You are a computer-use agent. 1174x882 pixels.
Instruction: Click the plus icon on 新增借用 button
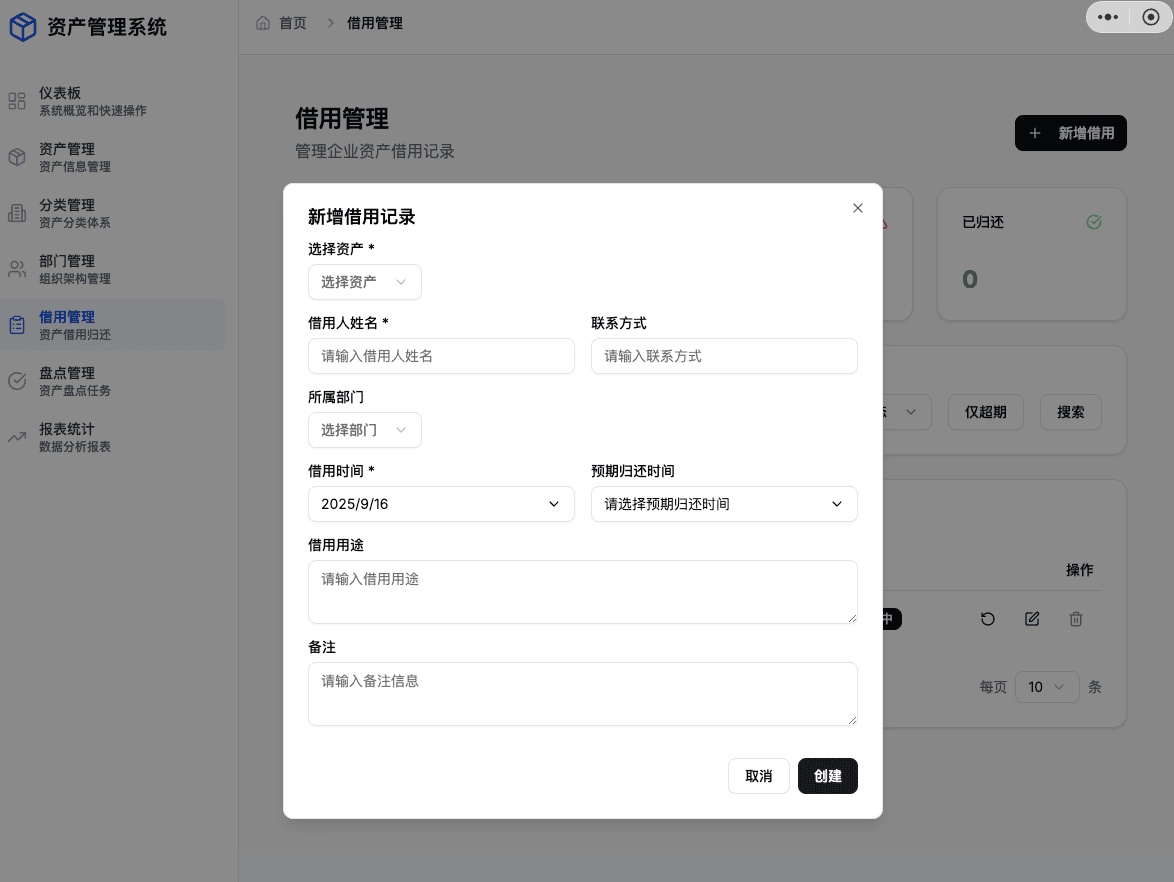1035,133
